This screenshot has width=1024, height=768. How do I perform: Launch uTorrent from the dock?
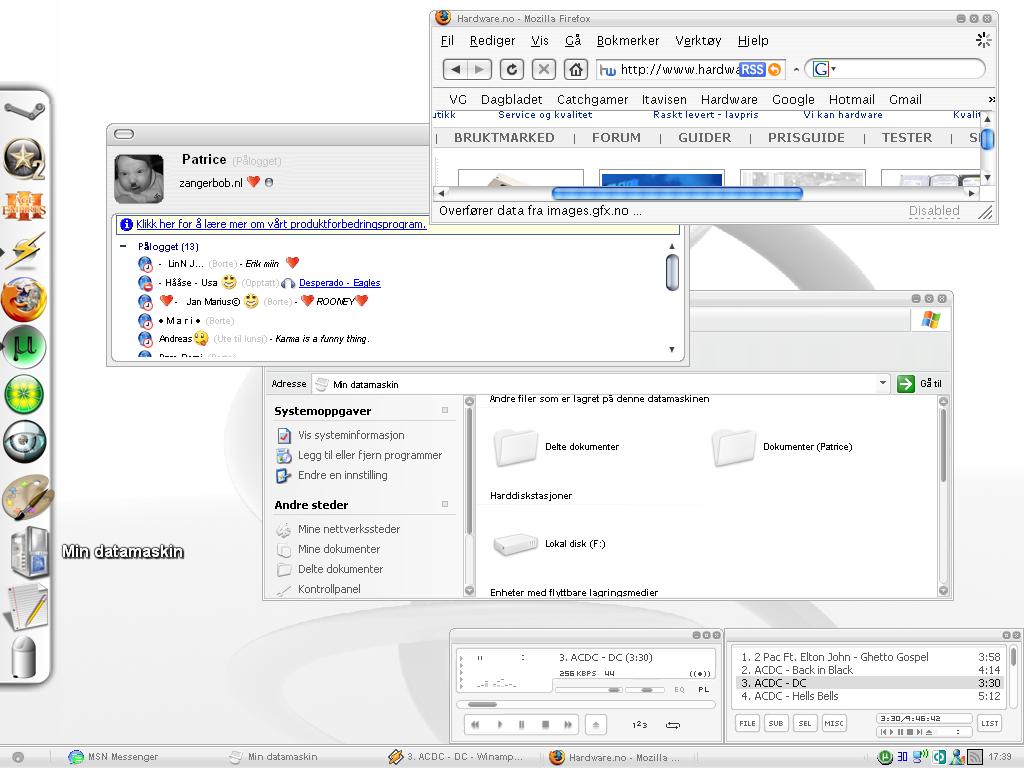click(x=25, y=347)
